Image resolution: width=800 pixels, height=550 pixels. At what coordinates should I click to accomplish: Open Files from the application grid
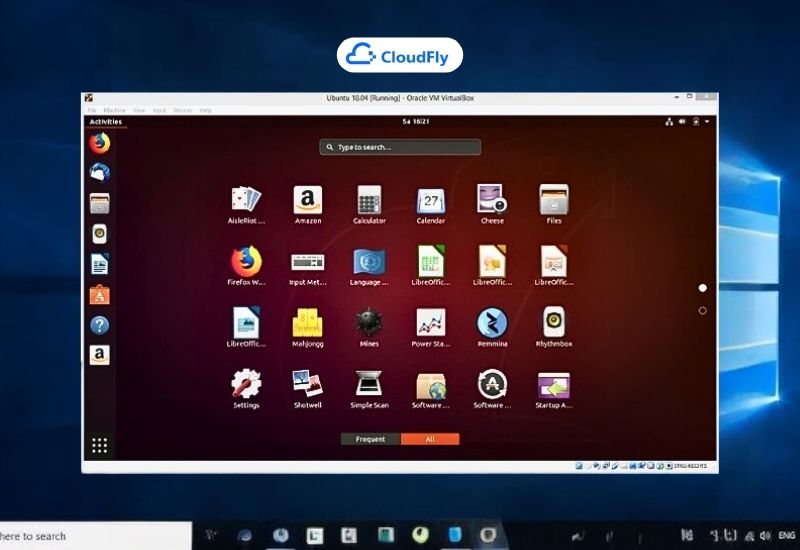click(554, 204)
